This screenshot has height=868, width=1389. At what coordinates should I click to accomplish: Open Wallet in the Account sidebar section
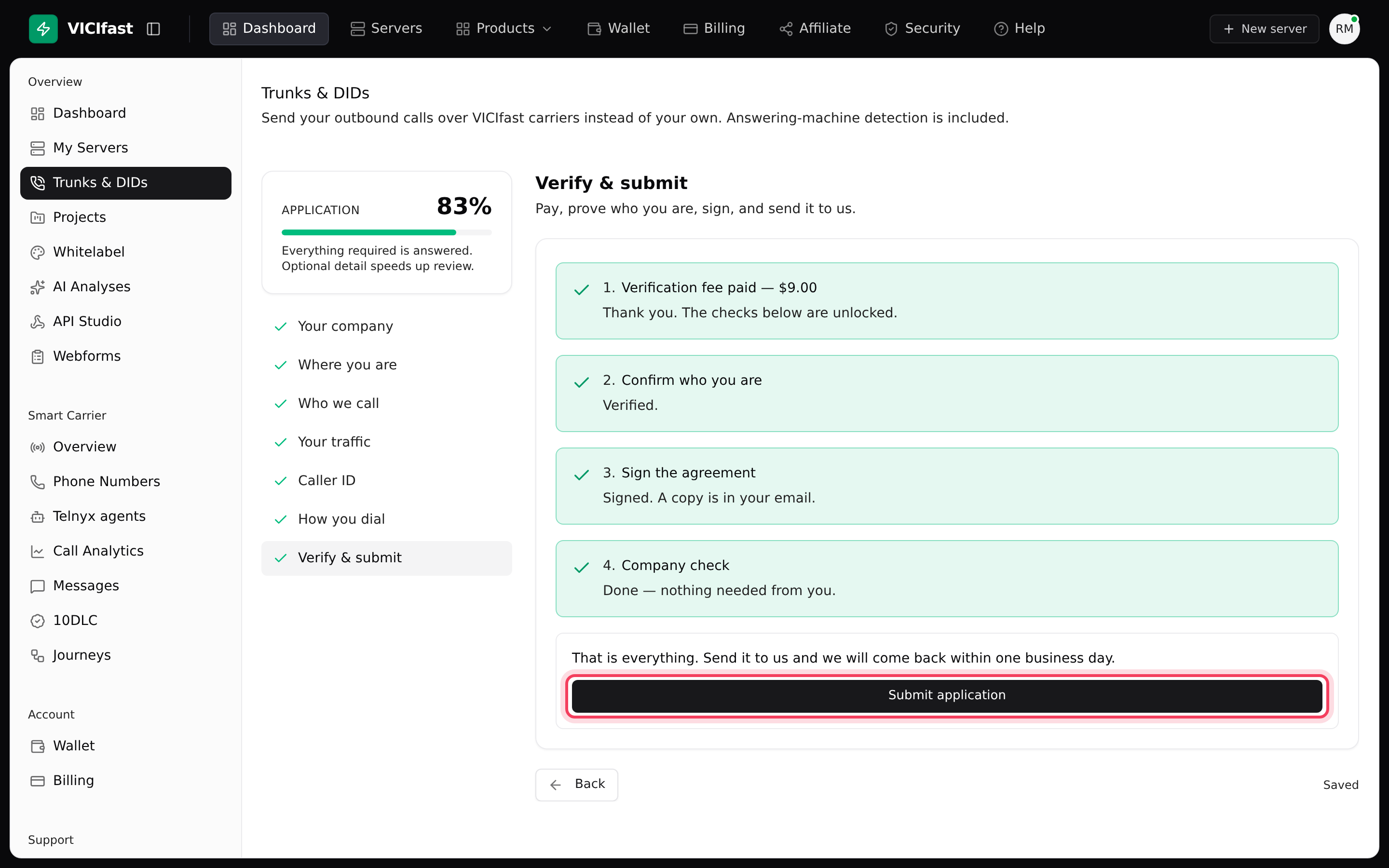[126, 746]
